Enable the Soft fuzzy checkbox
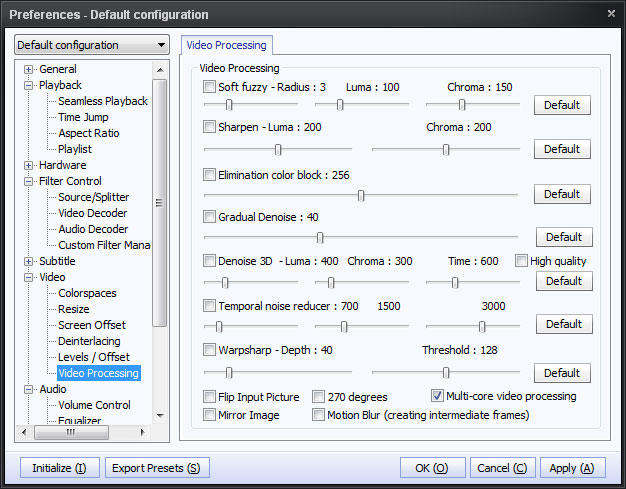626x489 pixels. click(209, 87)
